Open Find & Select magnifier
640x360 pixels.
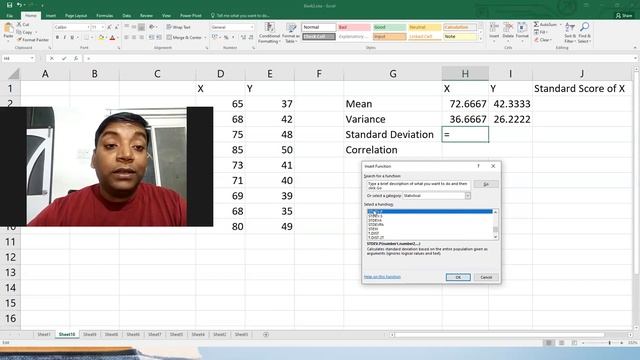pyautogui.click(x=584, y=33)
